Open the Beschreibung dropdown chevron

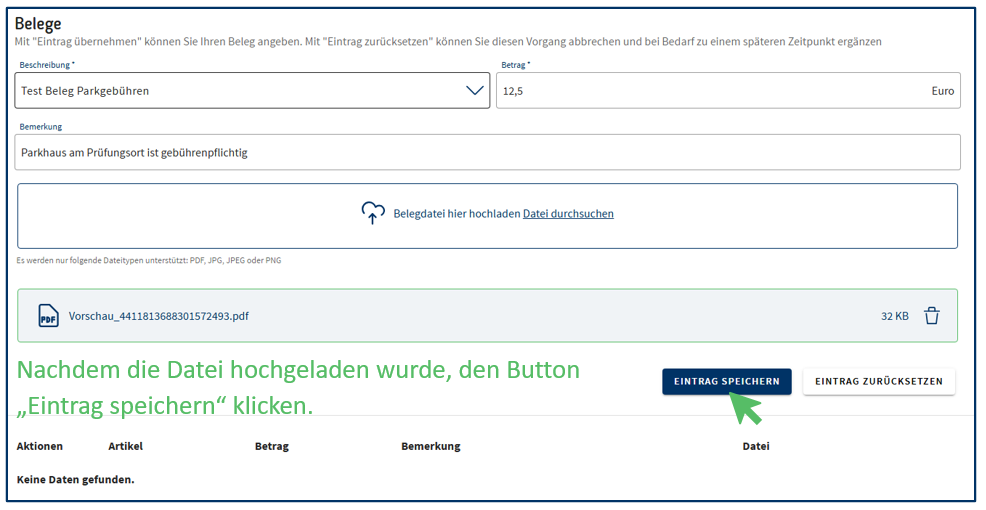coord(475,90)
